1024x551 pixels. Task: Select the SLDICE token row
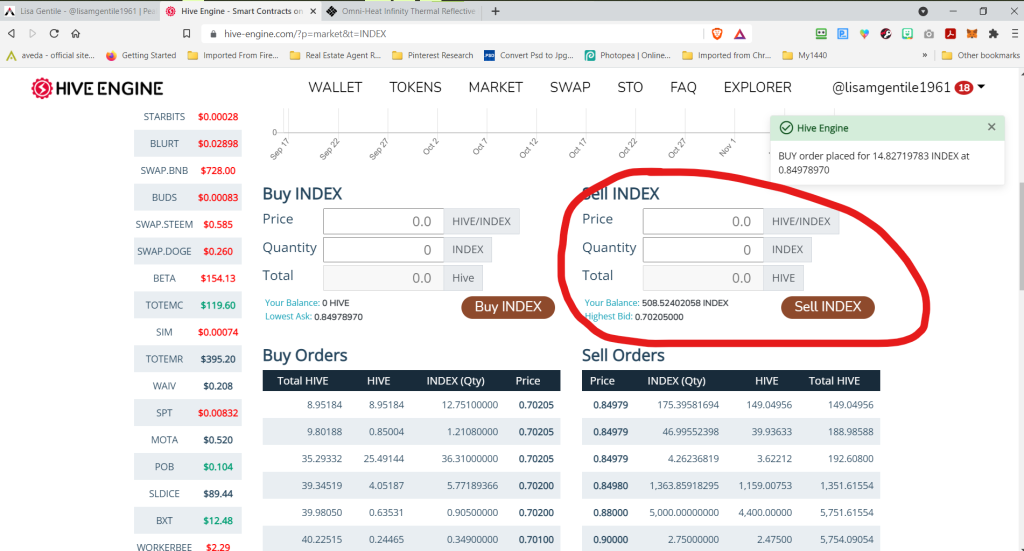pos(188,494)
